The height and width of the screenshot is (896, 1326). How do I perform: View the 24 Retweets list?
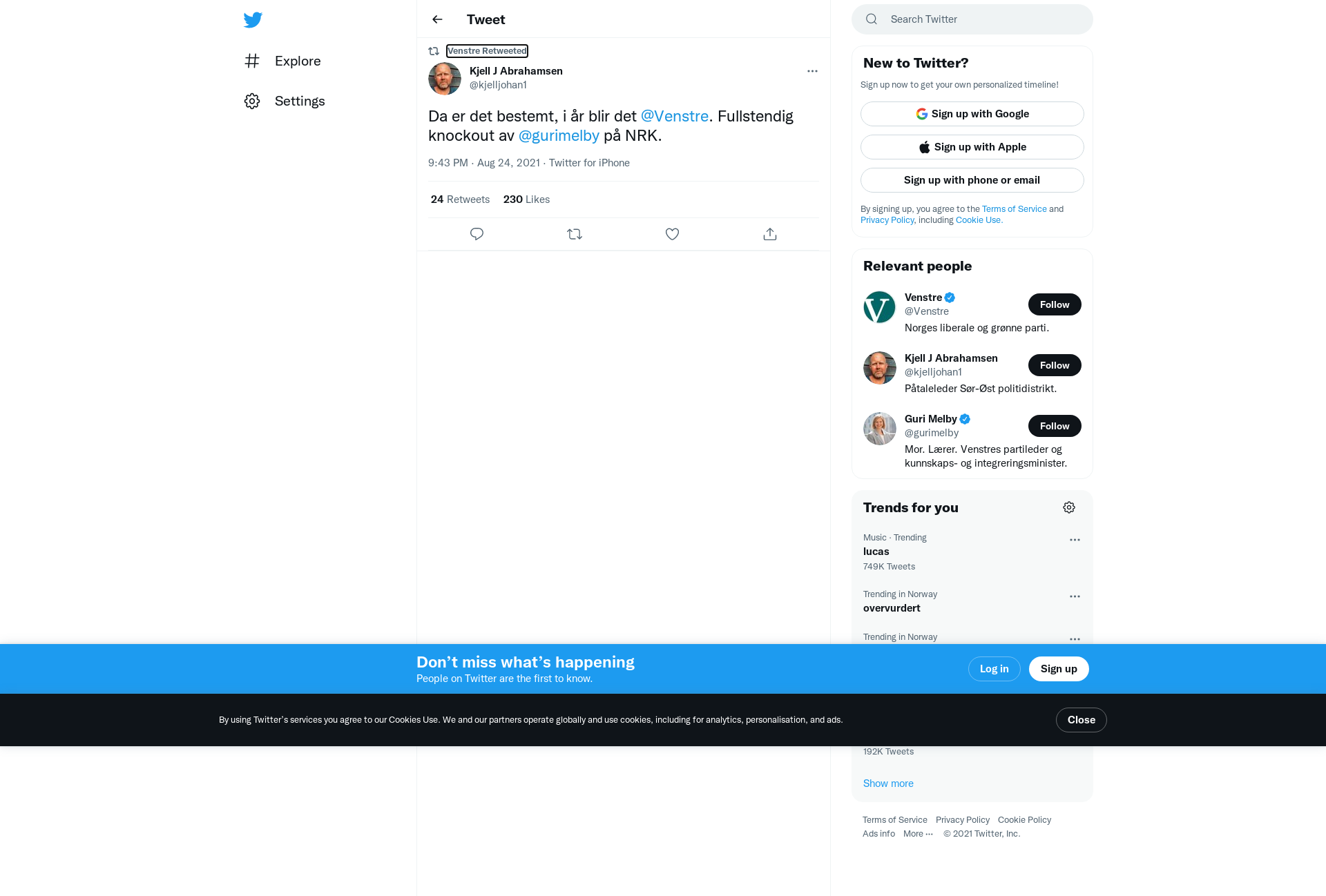pos(460,199)
